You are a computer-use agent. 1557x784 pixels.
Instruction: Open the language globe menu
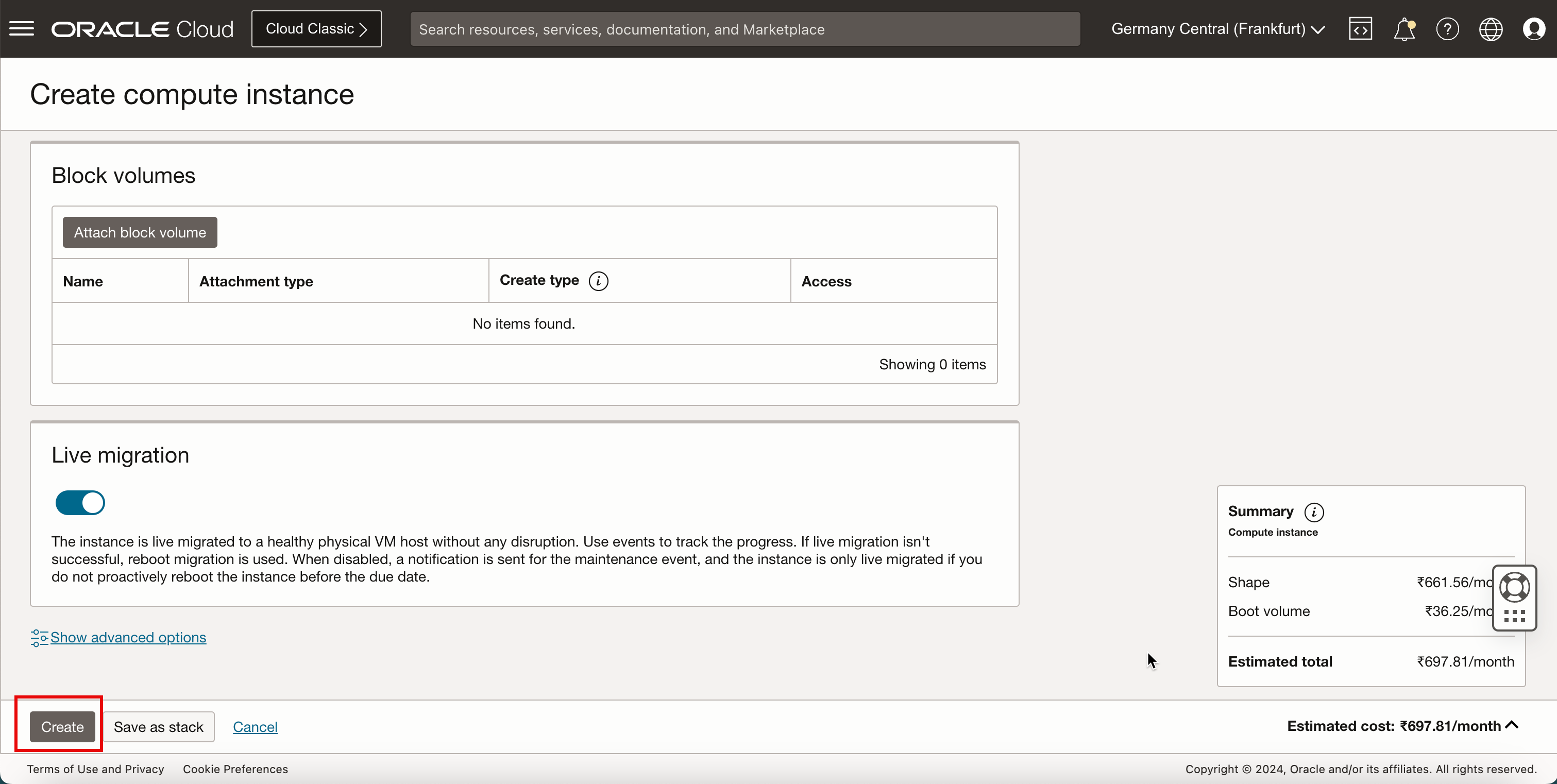pos(1491,29)
